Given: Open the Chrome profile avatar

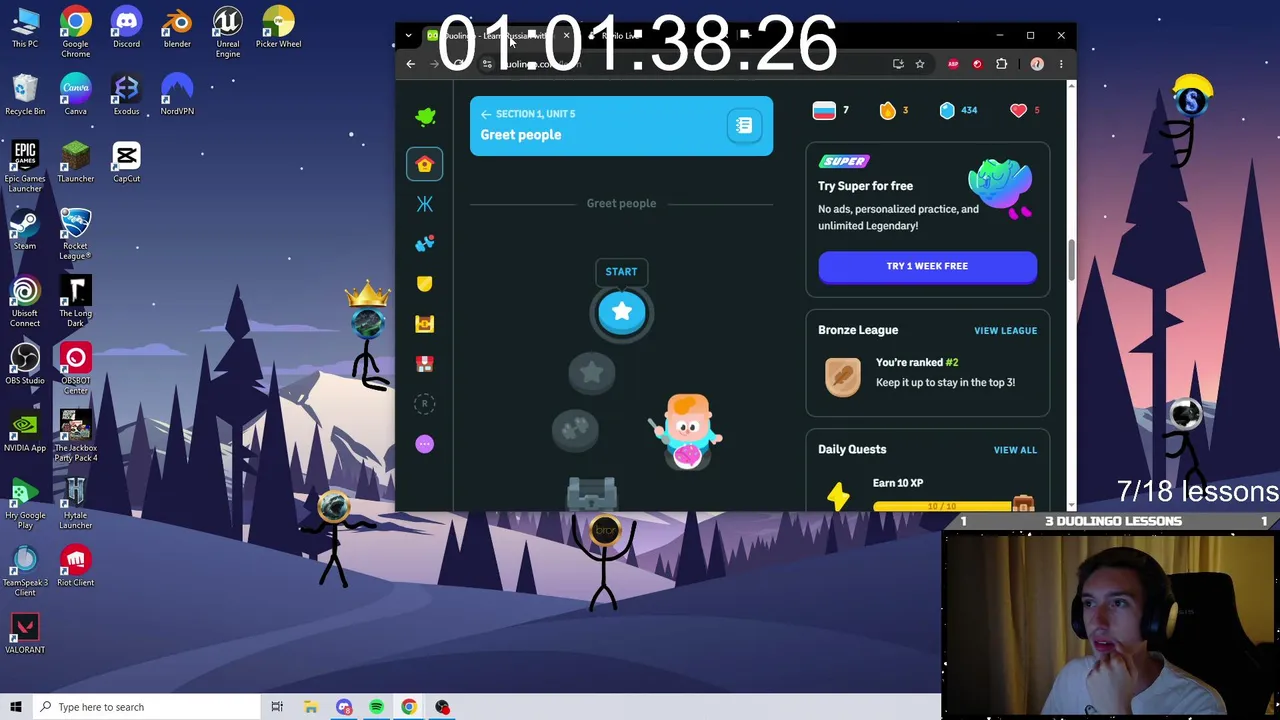Looking at the screenshot, I should pos(1037,64).
